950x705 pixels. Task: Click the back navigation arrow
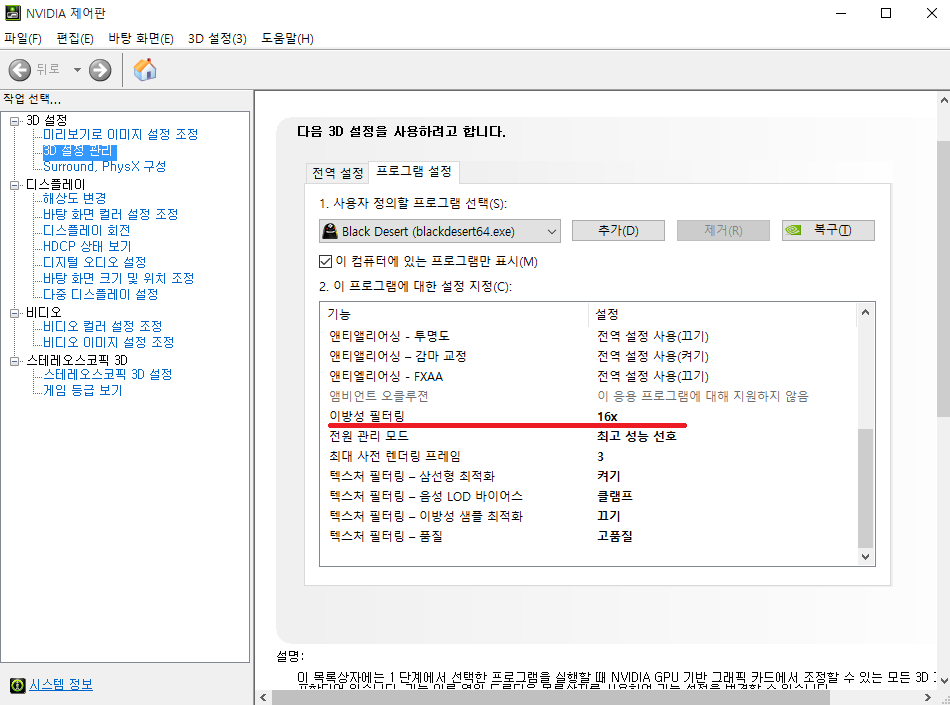[x=19, y=70]
